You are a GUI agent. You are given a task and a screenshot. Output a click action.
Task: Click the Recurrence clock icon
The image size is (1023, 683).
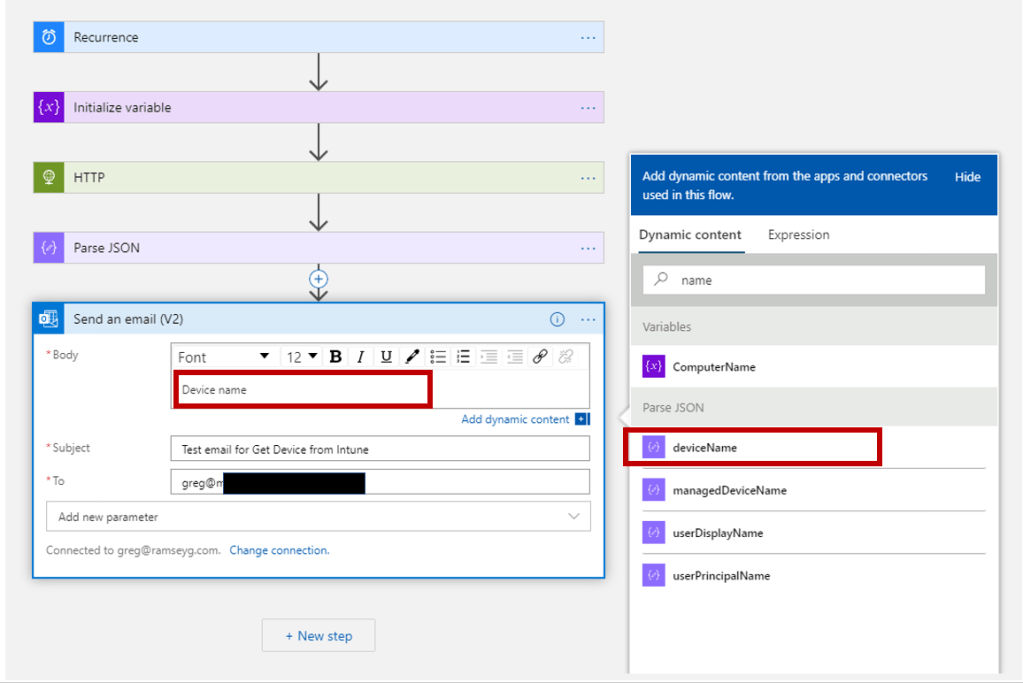click(x=49, y=37)
